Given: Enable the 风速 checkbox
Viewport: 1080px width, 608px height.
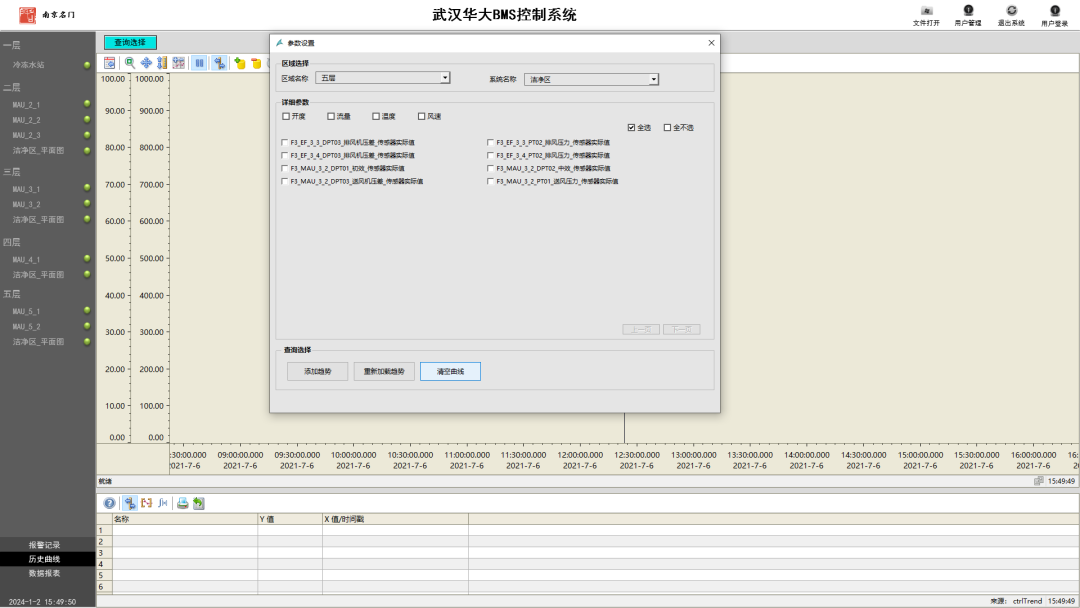Looking at the screenshot, I should pyautogui.click(x=422, y=116).
